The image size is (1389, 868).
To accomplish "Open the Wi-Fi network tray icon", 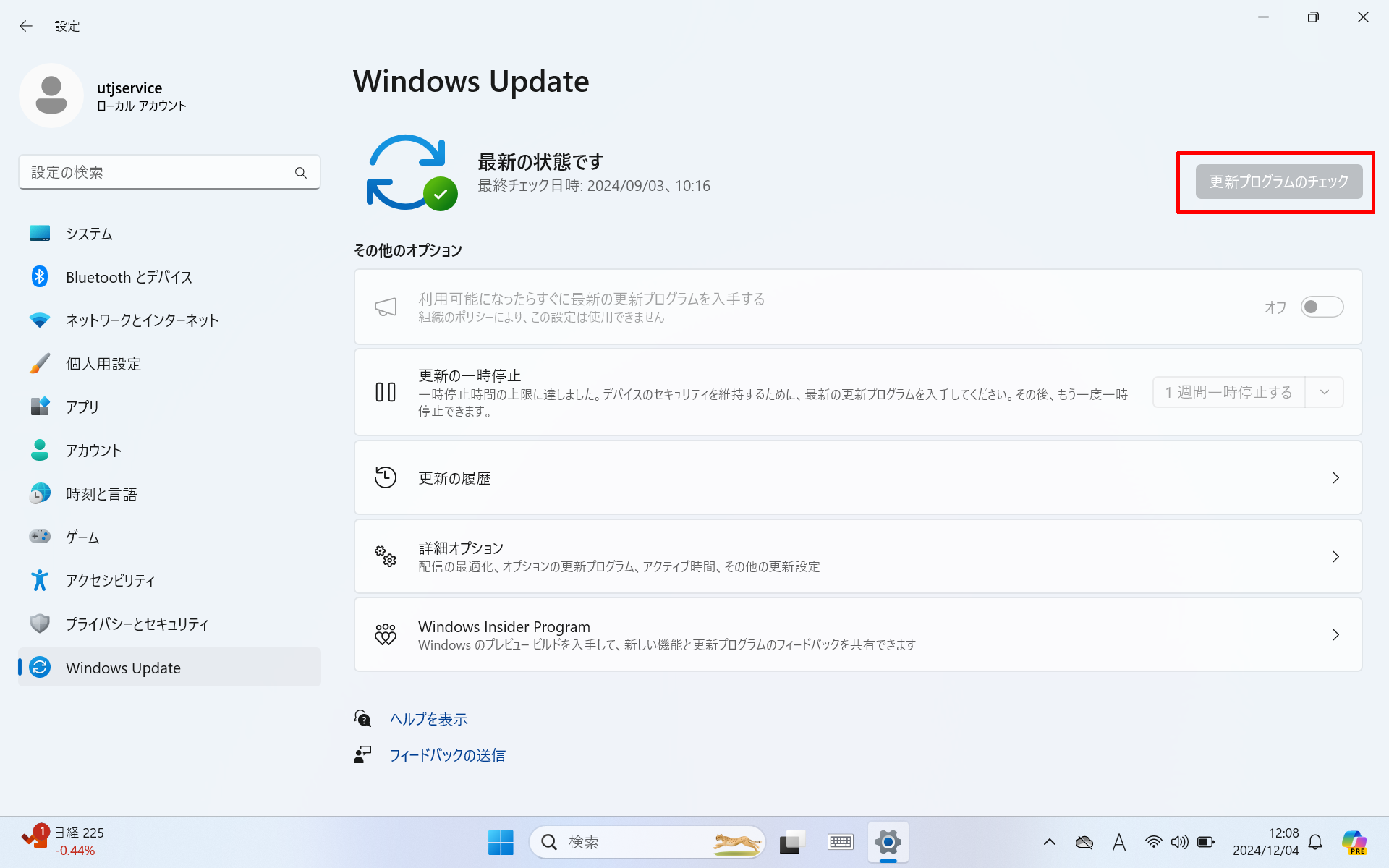I will point(1153,842).
